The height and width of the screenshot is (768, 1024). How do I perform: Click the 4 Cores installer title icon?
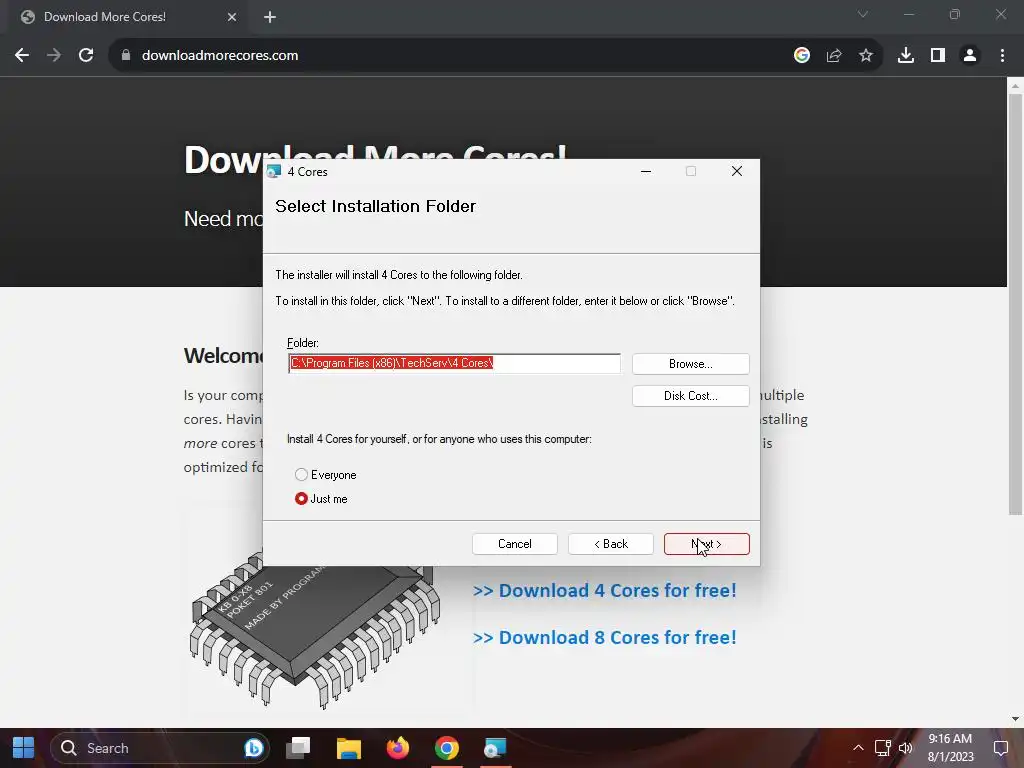[274, 172]
